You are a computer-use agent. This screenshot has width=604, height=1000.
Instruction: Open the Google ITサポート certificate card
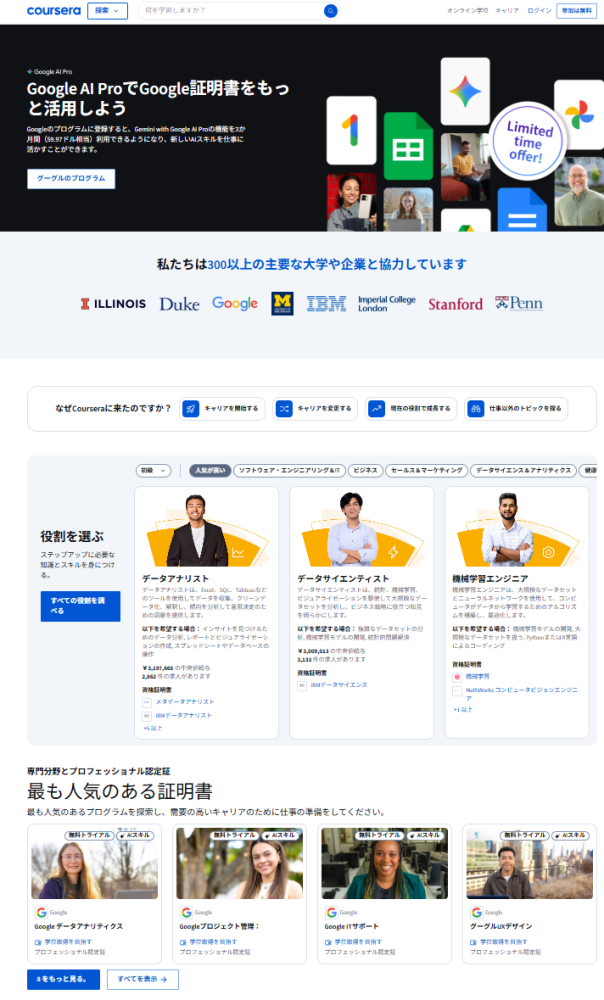tap(385, 893)
